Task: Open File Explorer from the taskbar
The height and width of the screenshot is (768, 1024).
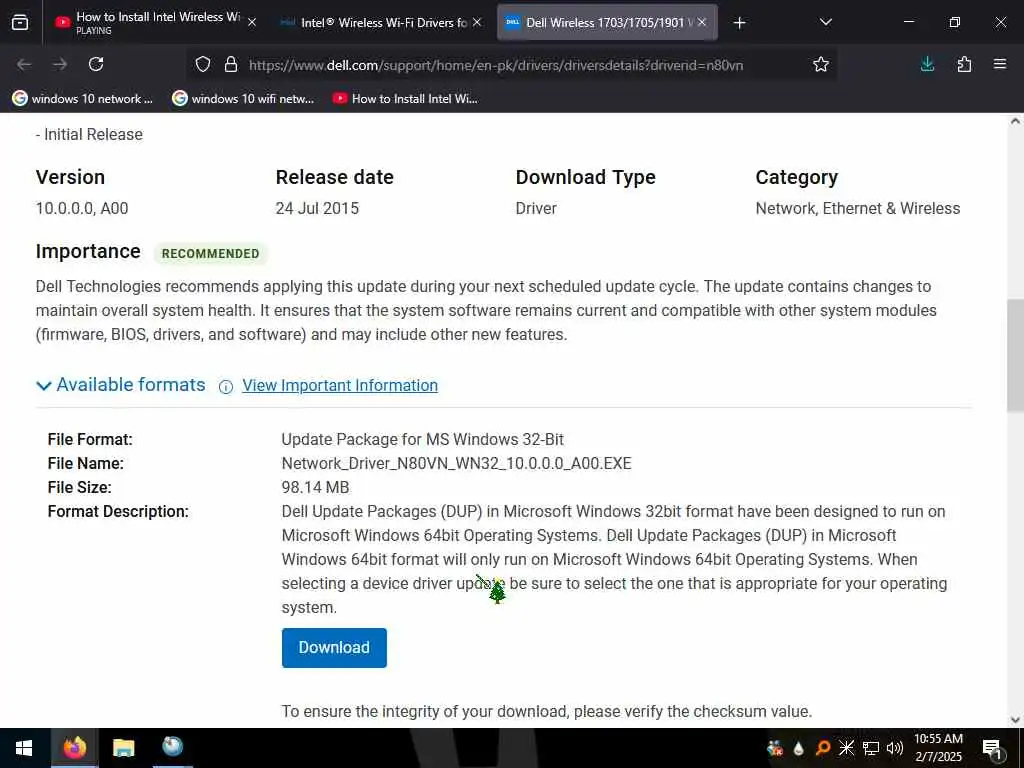Action: [123, 748]
